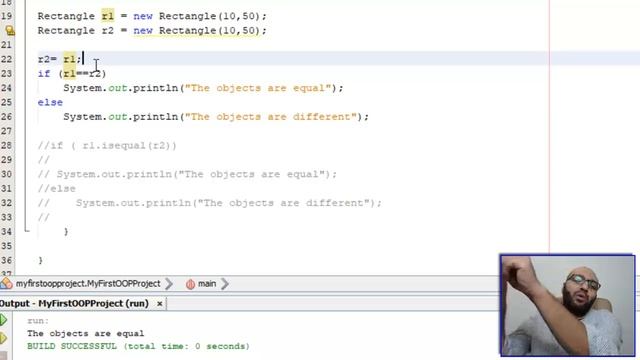This screenshot has width=640, height=360.
Task: Click "System" at start of line 24
Action: tap(82, 88)
